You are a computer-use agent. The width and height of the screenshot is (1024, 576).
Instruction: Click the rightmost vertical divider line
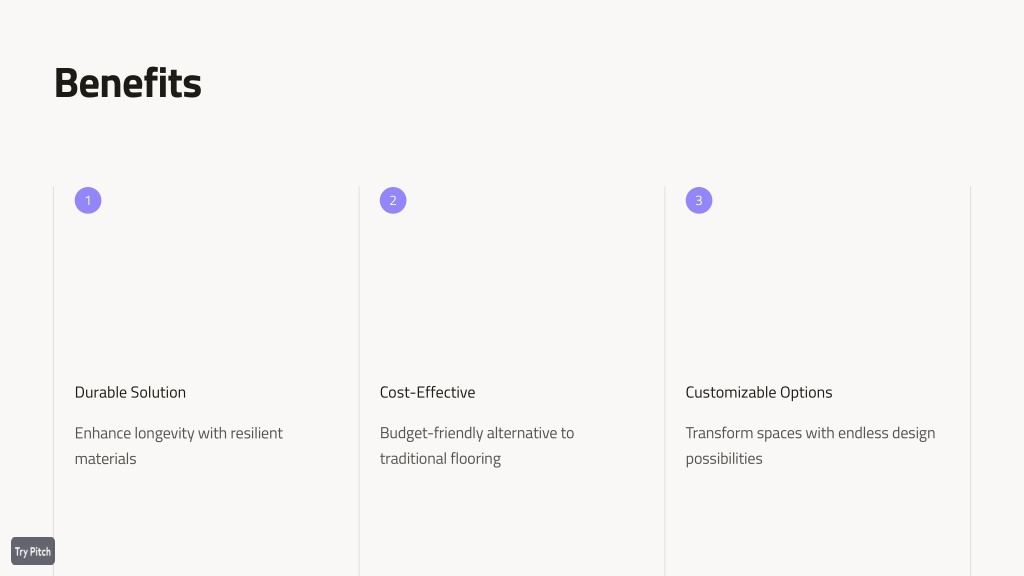(x=970, y=381)
